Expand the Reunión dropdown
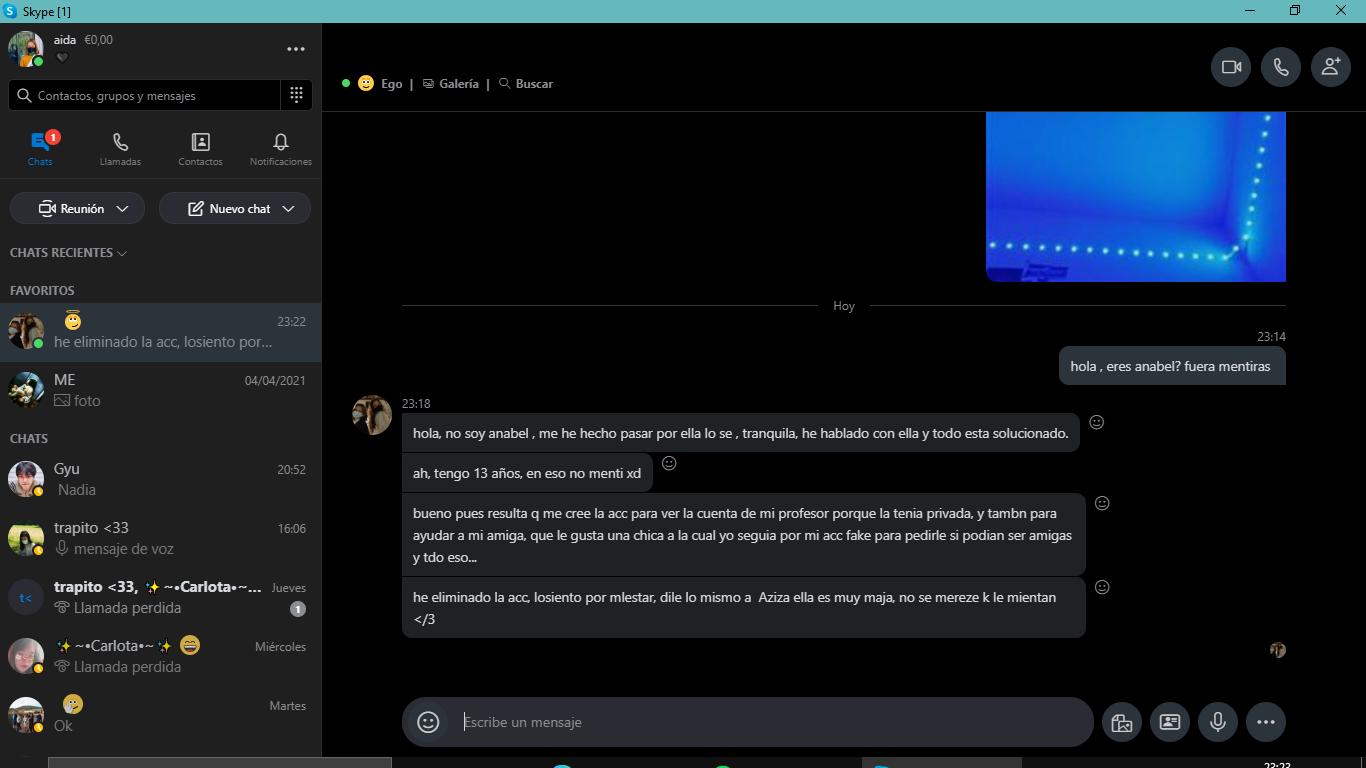 (122, 209)
